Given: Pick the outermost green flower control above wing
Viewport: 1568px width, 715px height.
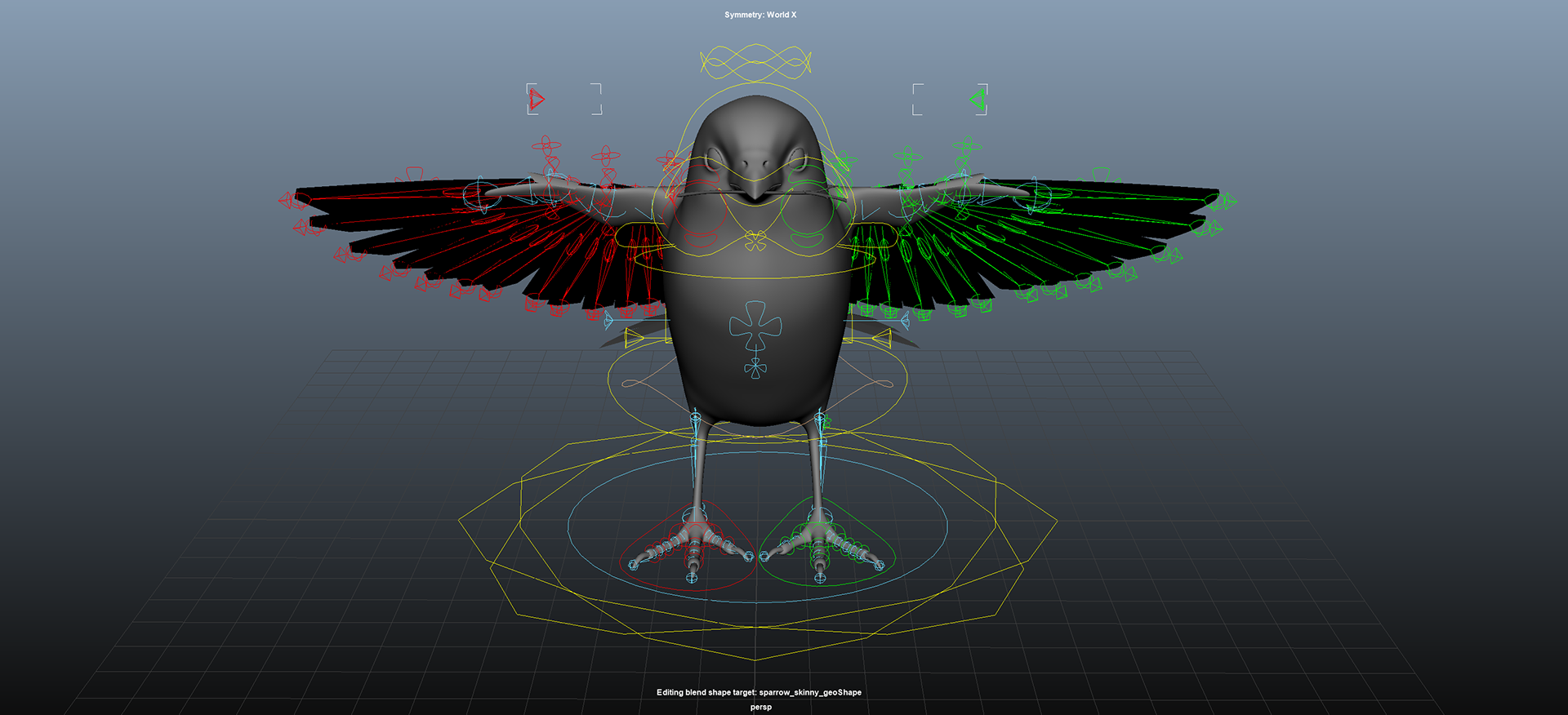Looking at the screenshot, I should tap(968, 146).
